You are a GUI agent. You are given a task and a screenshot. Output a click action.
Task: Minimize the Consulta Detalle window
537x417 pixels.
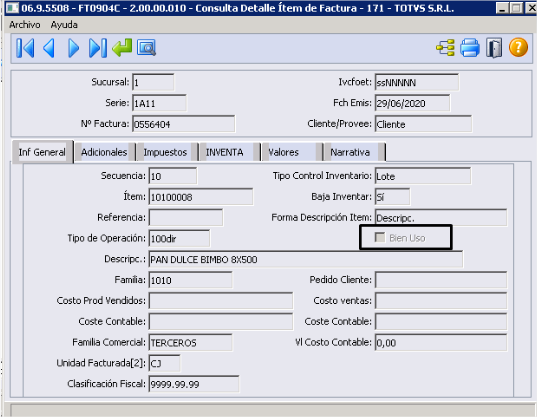point(502,8)
